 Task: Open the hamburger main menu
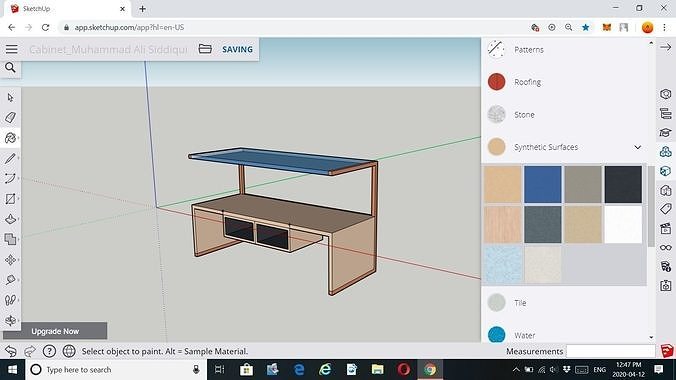[12, 49]
